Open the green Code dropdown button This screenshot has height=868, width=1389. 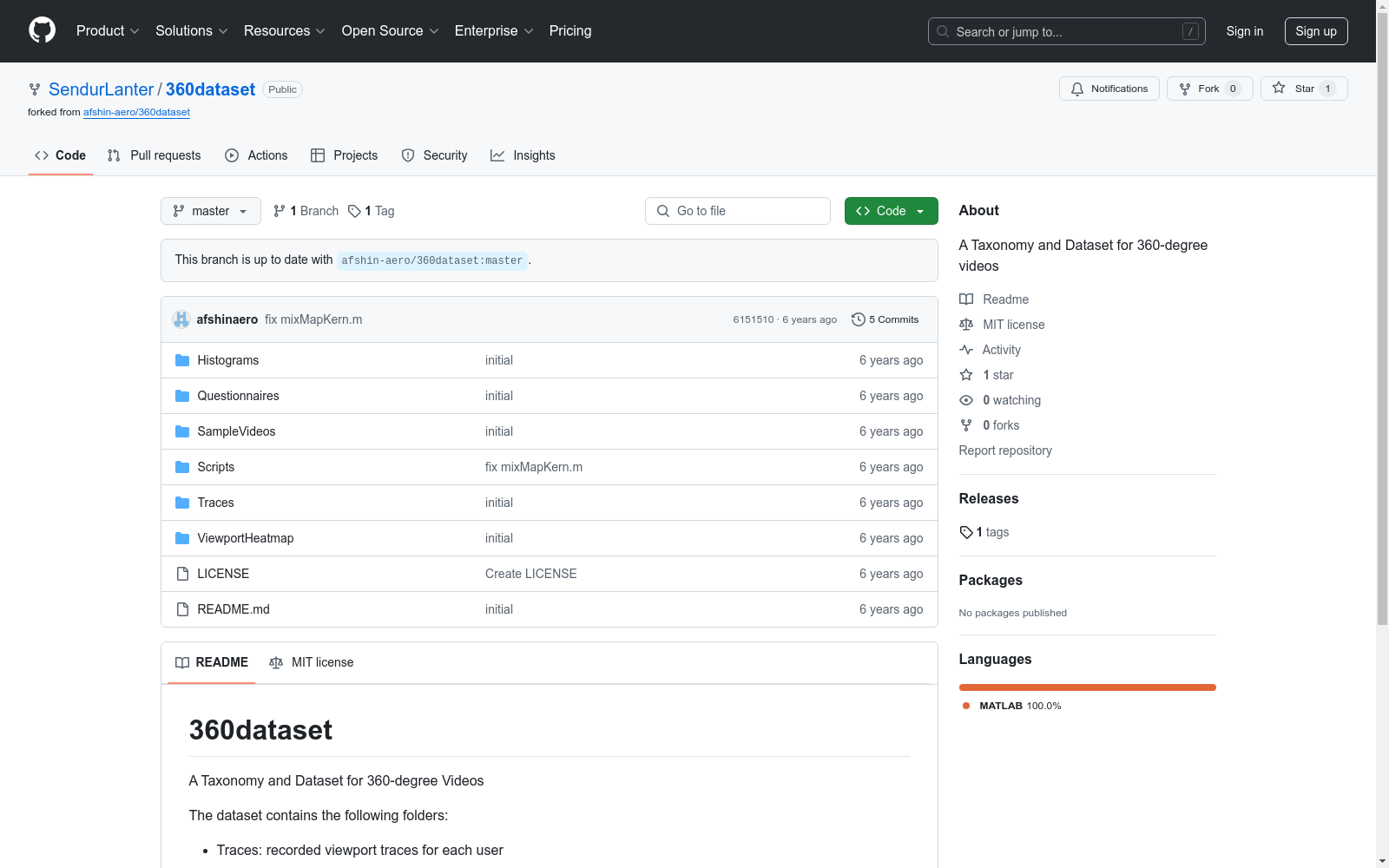(892, 211)
